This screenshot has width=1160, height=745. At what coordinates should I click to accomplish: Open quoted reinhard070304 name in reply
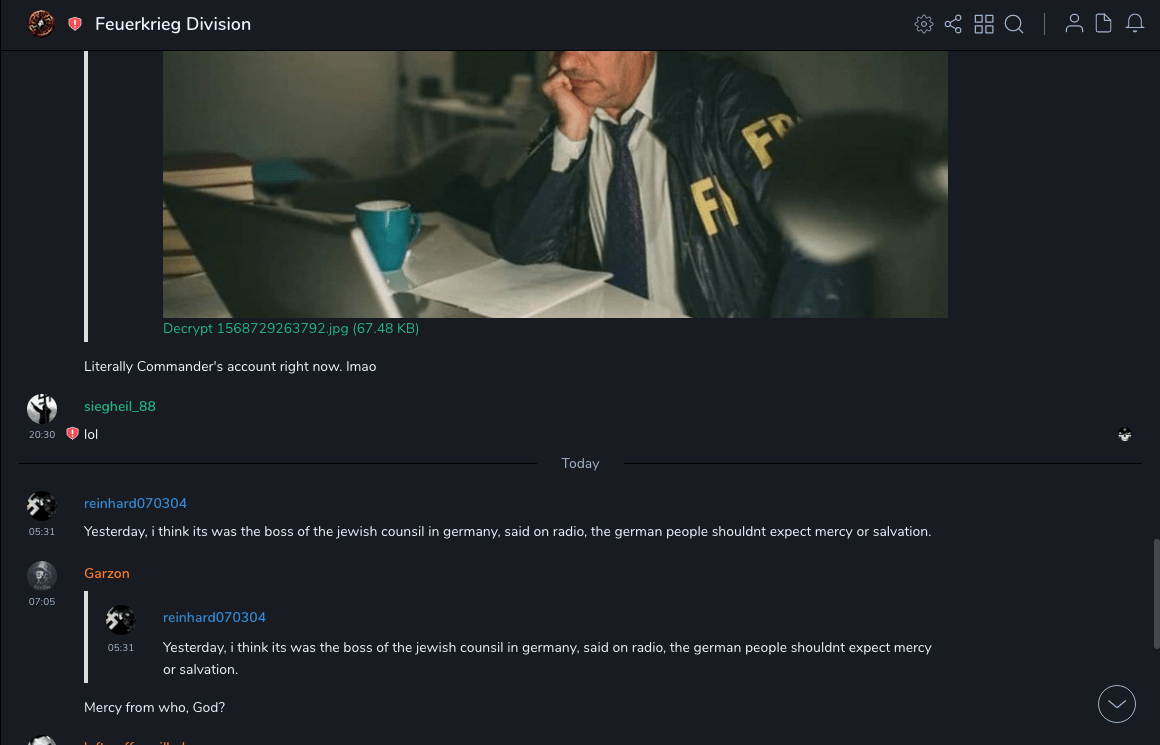(215, 617)
